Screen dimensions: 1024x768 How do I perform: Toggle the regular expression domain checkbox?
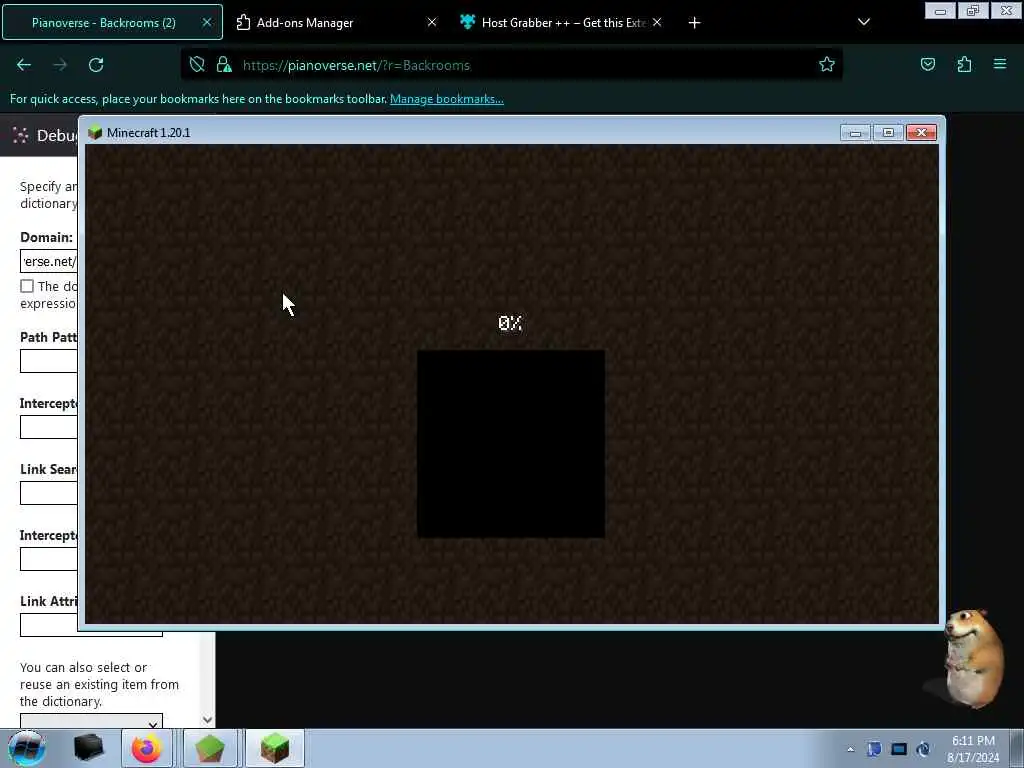[27, 286]
